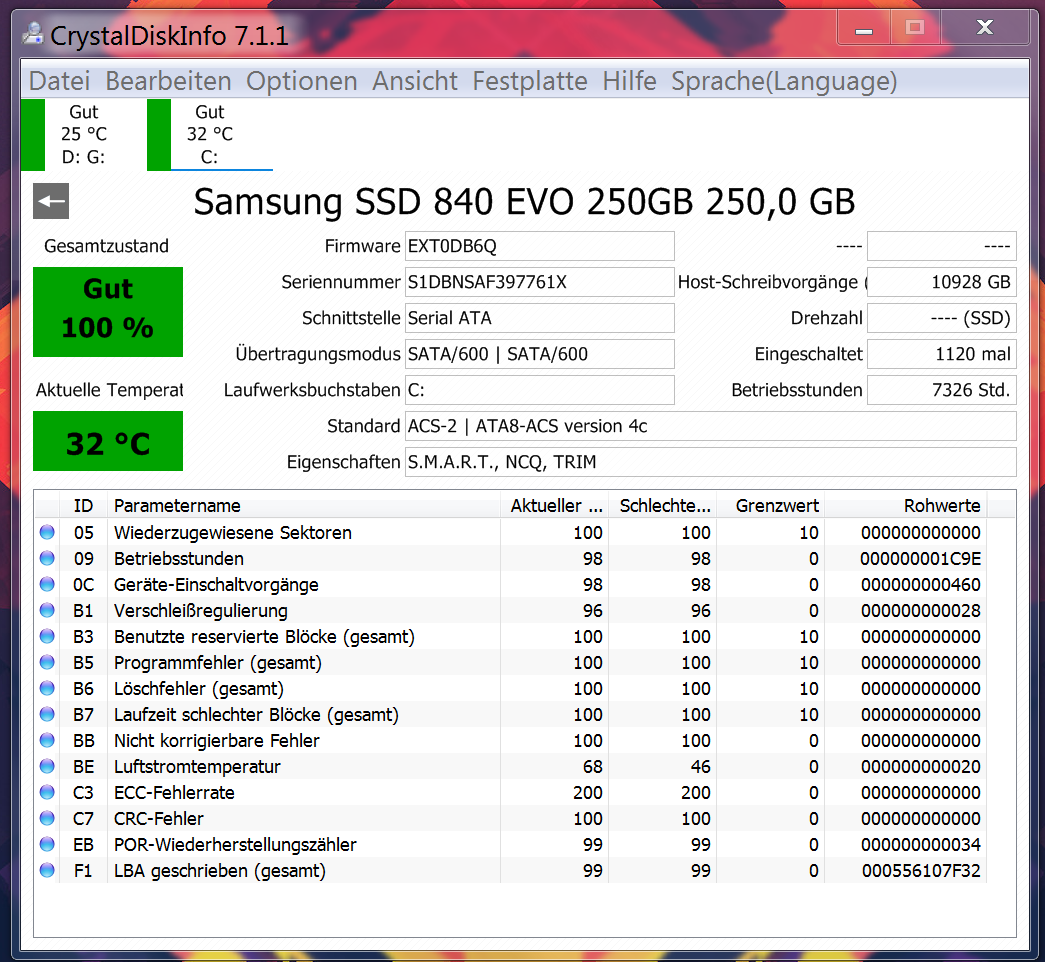Image resolution: width=1045 pixels, height=962 pixels.
Task: Click the green Gut 100 % health button
Action: [108, 311]
